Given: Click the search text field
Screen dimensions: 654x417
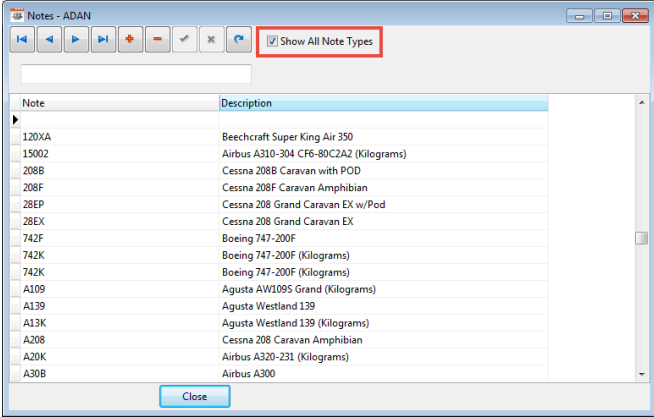Looking at the screenshot, I should pyautogui.click(x=136, y=74).
